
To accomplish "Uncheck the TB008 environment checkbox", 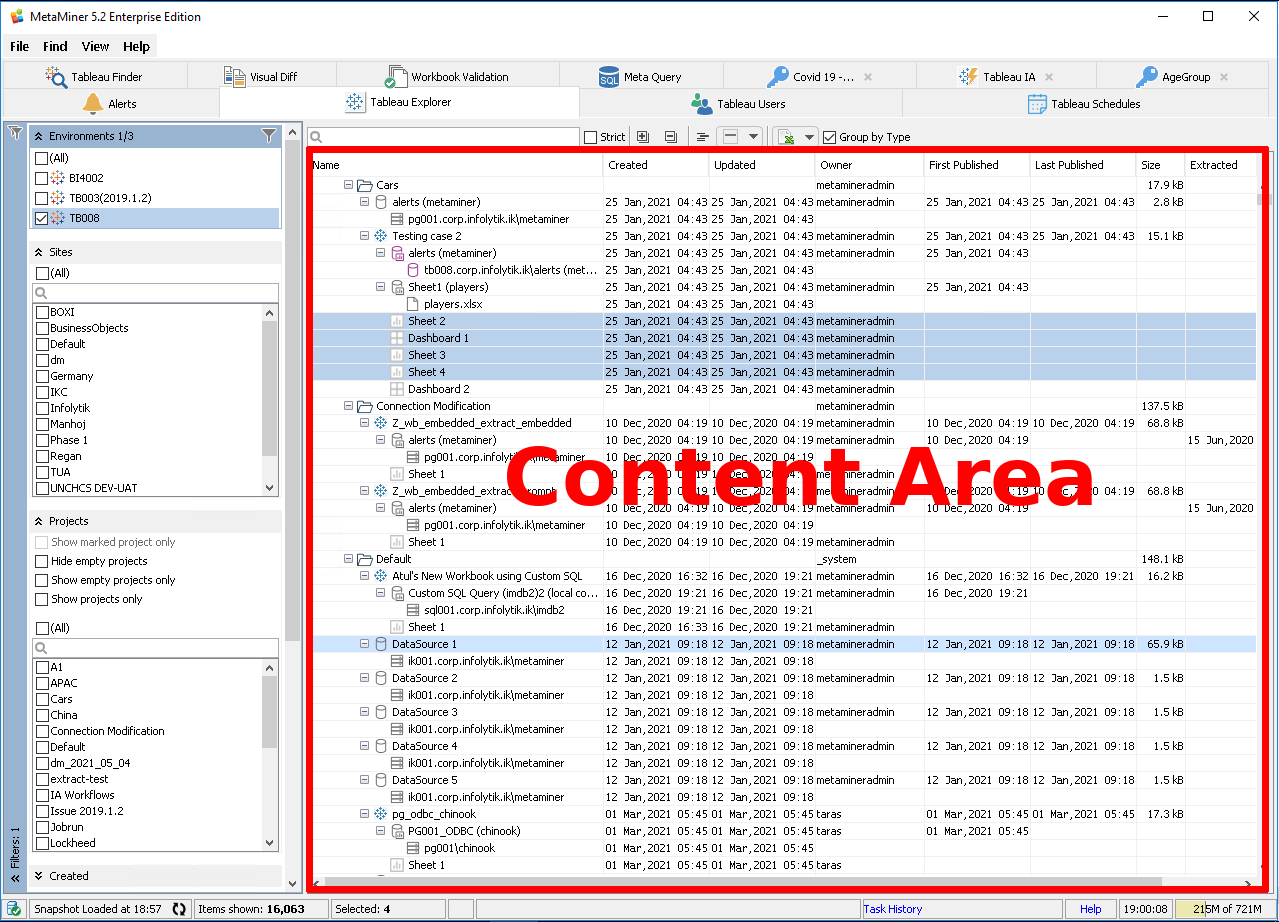I will point(41,218).
